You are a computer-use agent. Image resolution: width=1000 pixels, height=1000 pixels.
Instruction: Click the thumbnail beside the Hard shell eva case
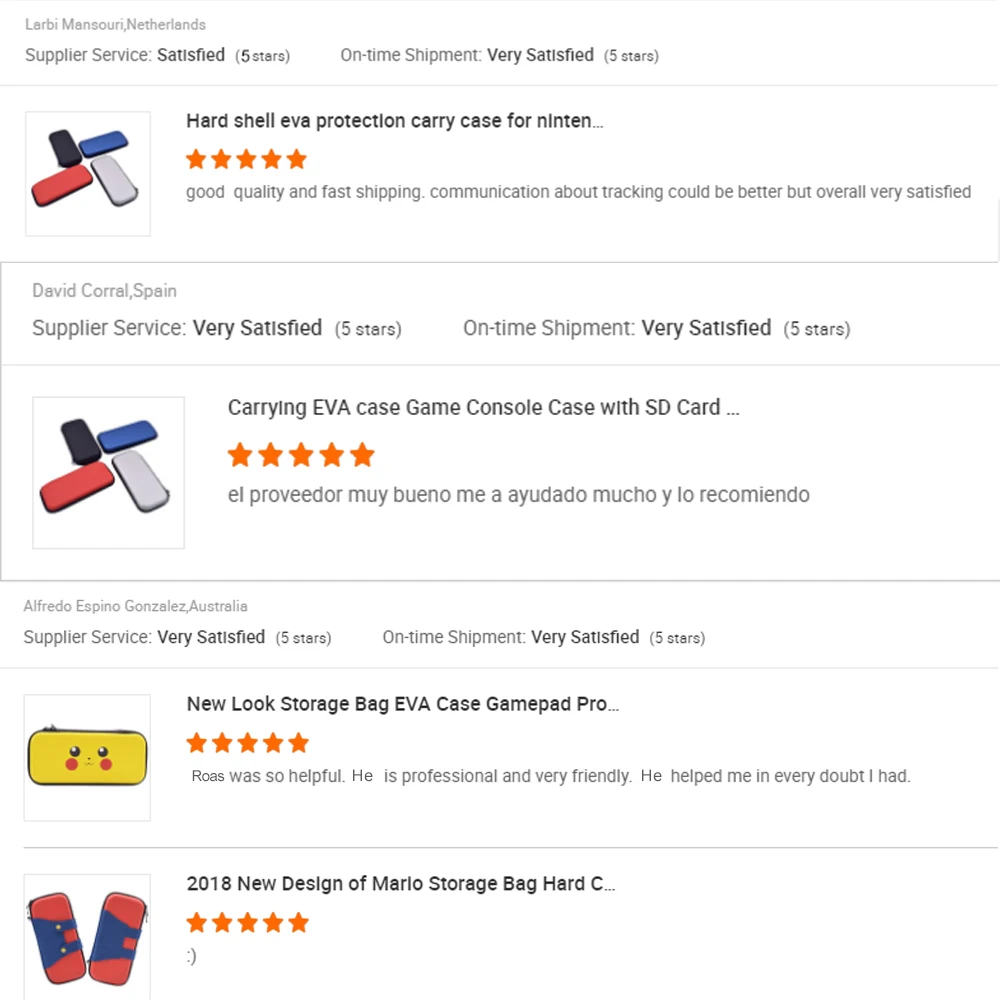coord(88,174)
